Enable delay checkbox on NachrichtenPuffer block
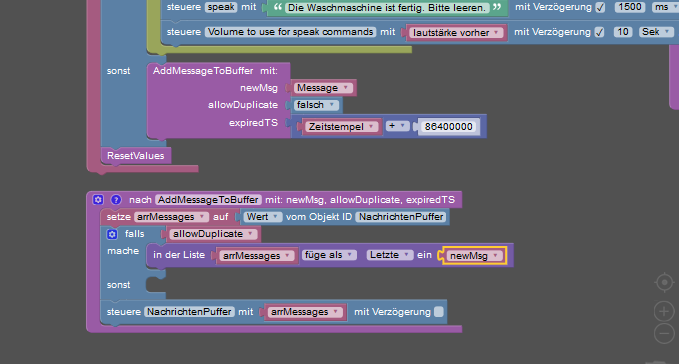The height and width of the screenshot is (364, 679). (x=439, y=312)
